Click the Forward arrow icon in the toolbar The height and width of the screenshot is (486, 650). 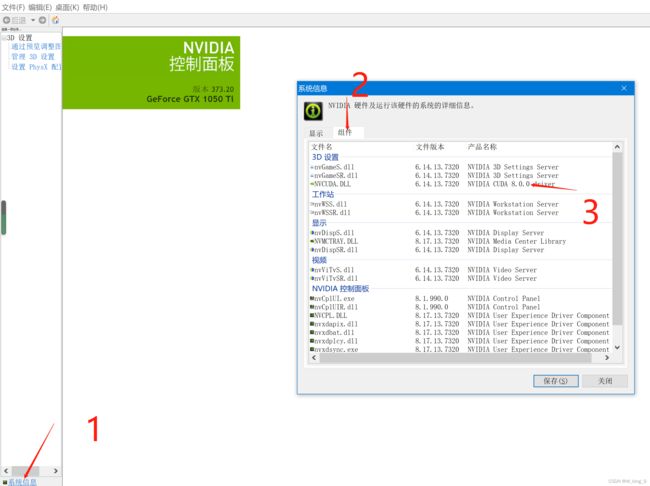tap(42, 20)
